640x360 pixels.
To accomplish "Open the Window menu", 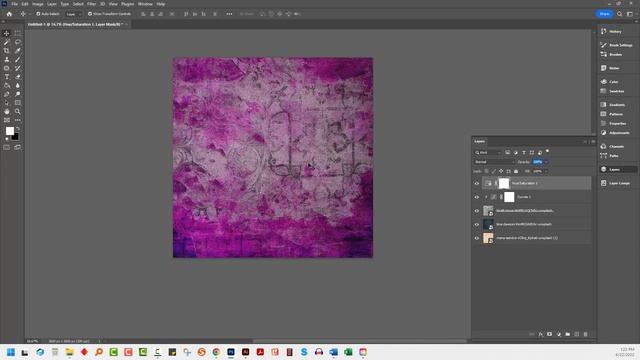I will click(x=145, y=4).
